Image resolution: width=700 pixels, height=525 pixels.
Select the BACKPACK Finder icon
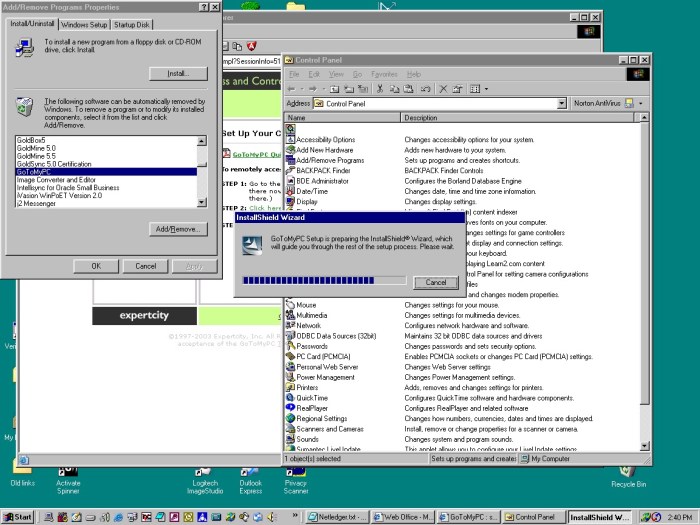[291, 170]
